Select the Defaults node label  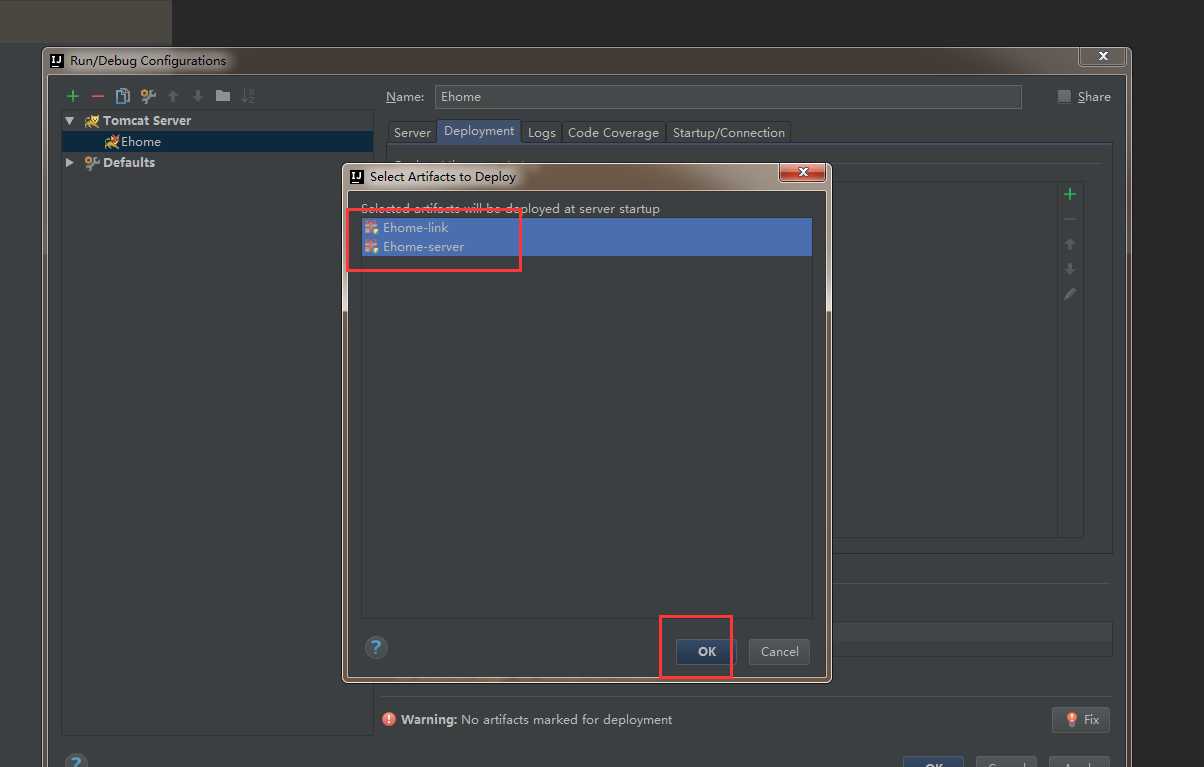coord(129,162)
